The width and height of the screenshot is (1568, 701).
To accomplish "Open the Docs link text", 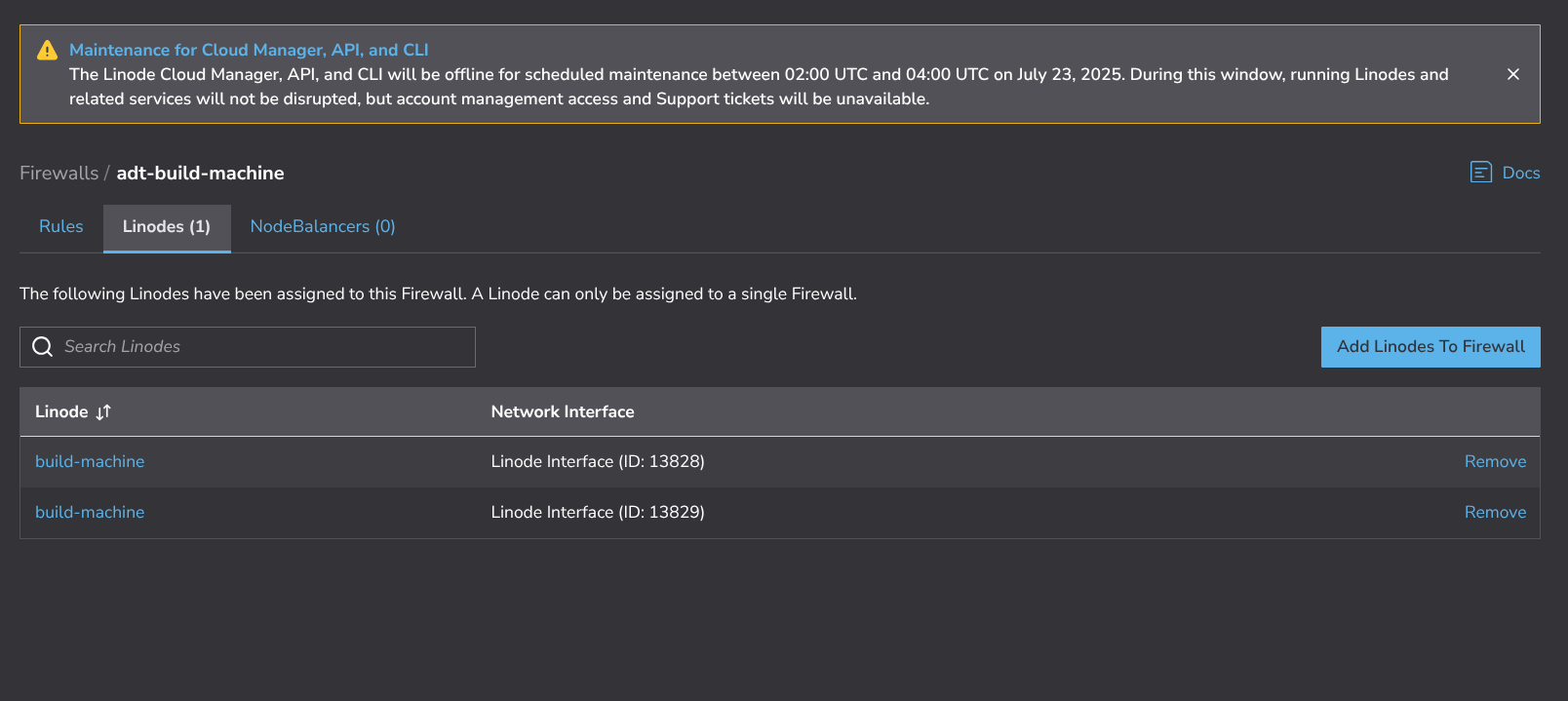I will (x=1520, y=173).
